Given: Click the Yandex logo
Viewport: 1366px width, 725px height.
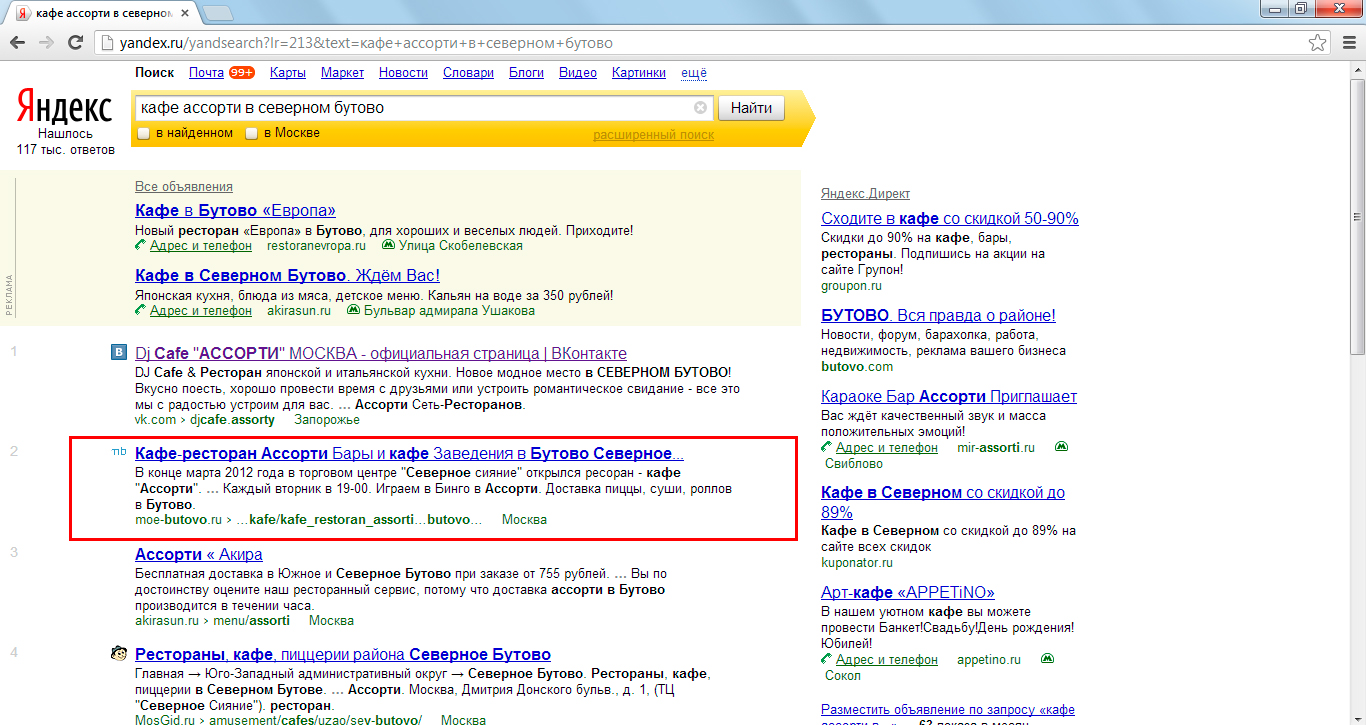Looking at the screenshot, I should [x=65, y=107].
